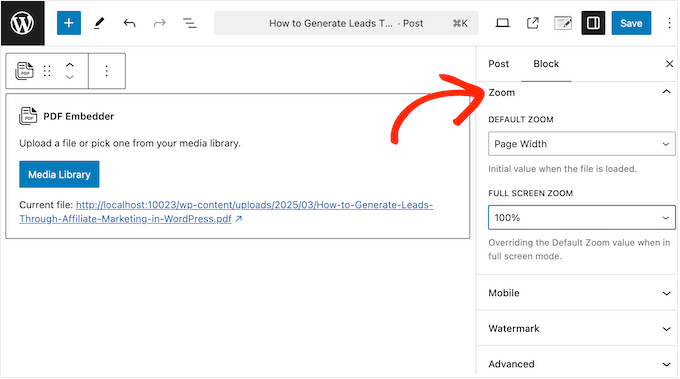Switch to the Block tab
This screenshot has height=379, width=680.
pyautogui.click(x=546, y=64)
